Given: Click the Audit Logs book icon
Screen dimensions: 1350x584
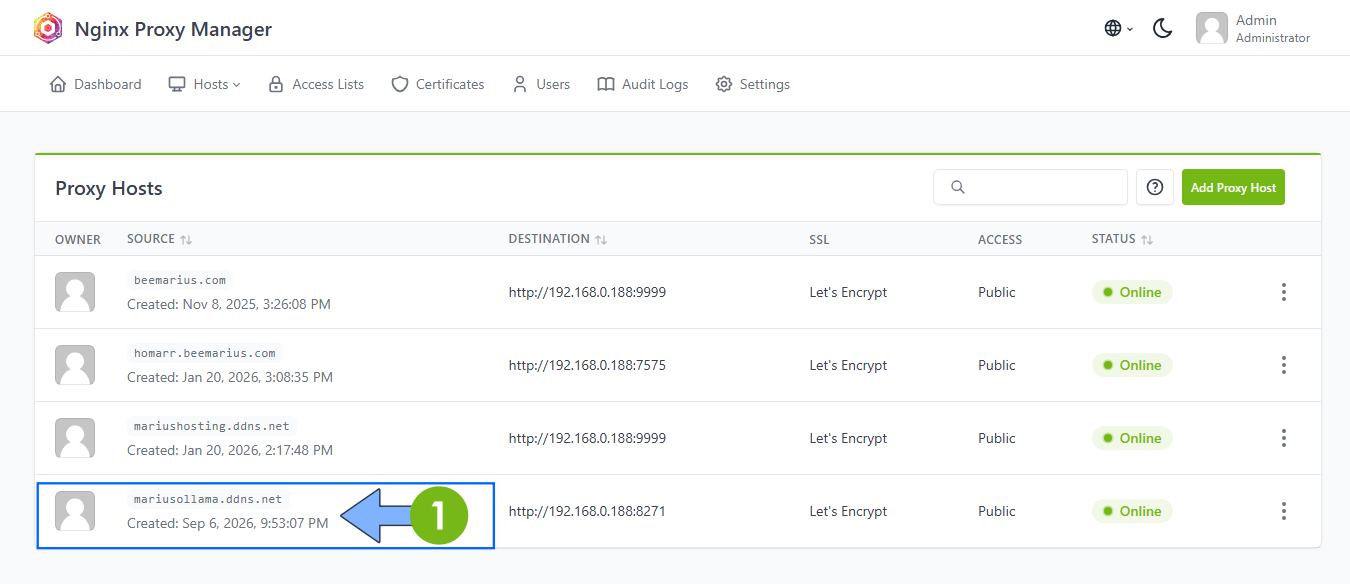Looking at the screenshot, I should [606, 84].
